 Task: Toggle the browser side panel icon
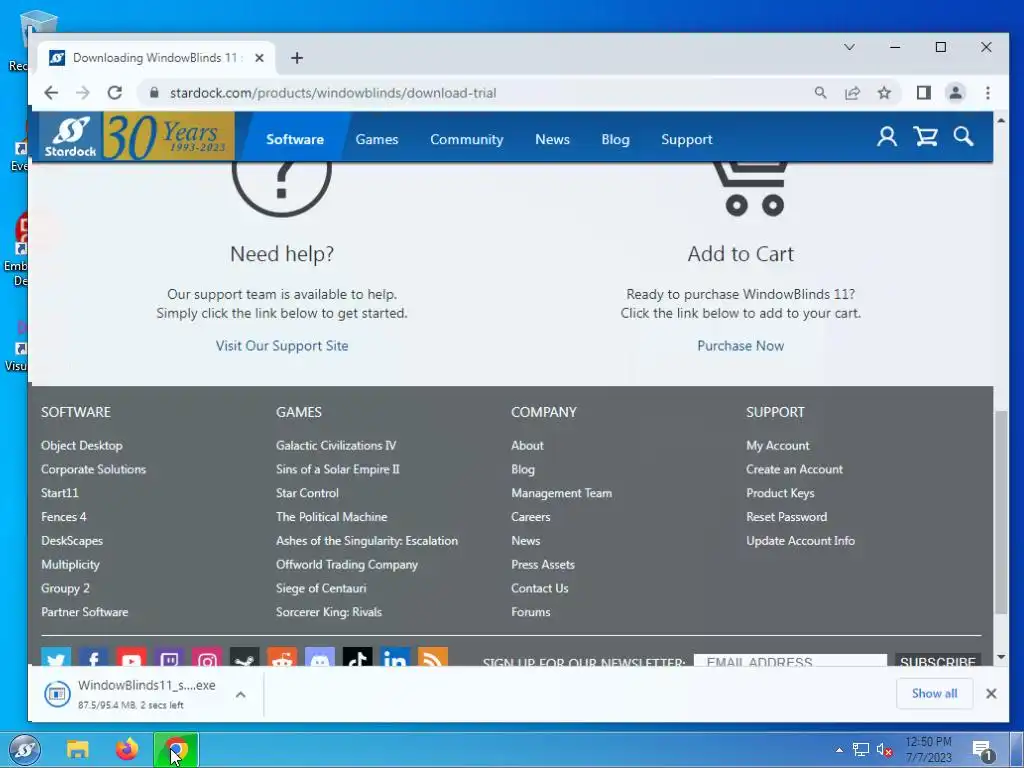pos(923,93)
